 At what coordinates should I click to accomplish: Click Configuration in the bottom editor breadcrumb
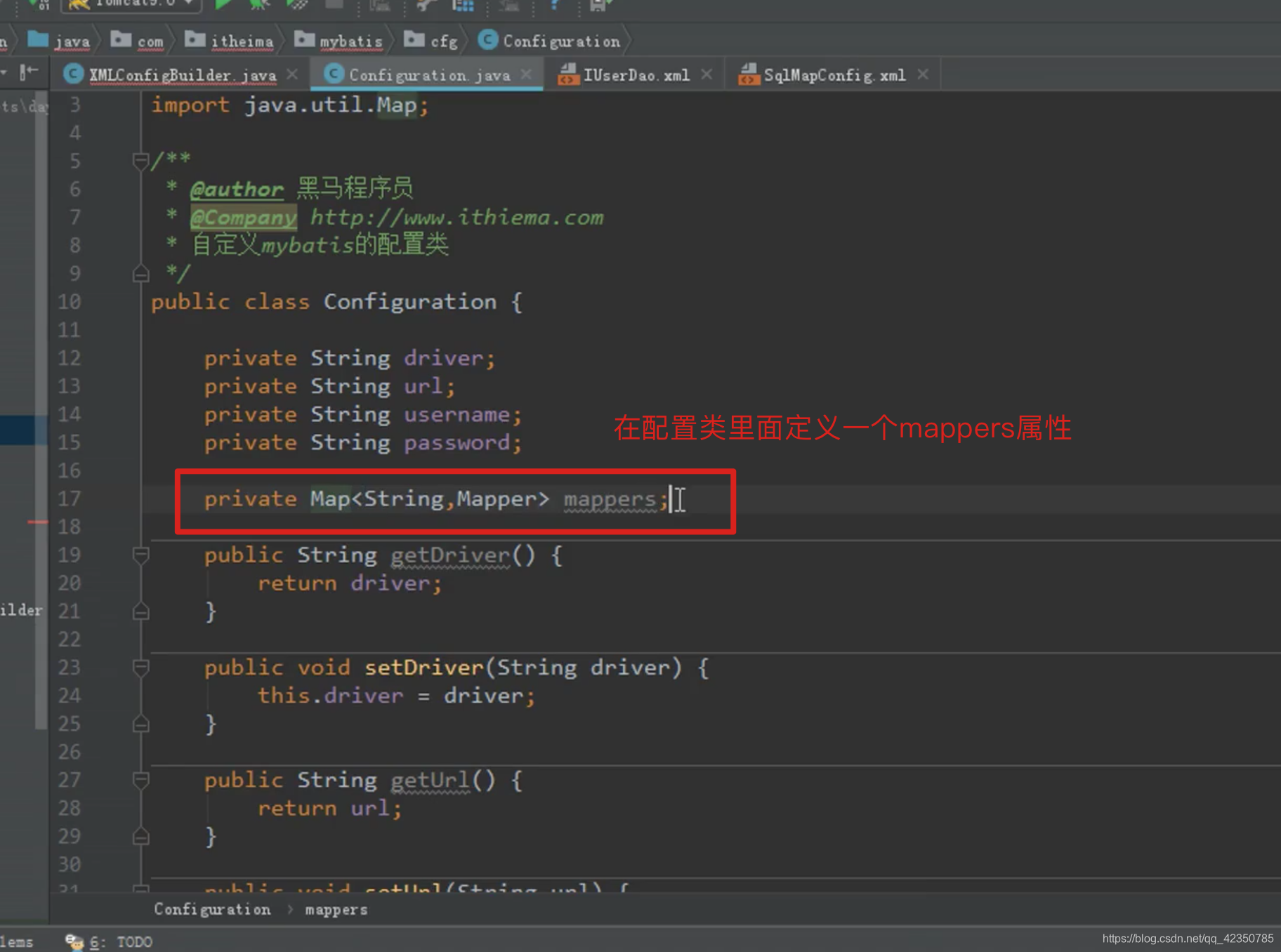point(212,909)
